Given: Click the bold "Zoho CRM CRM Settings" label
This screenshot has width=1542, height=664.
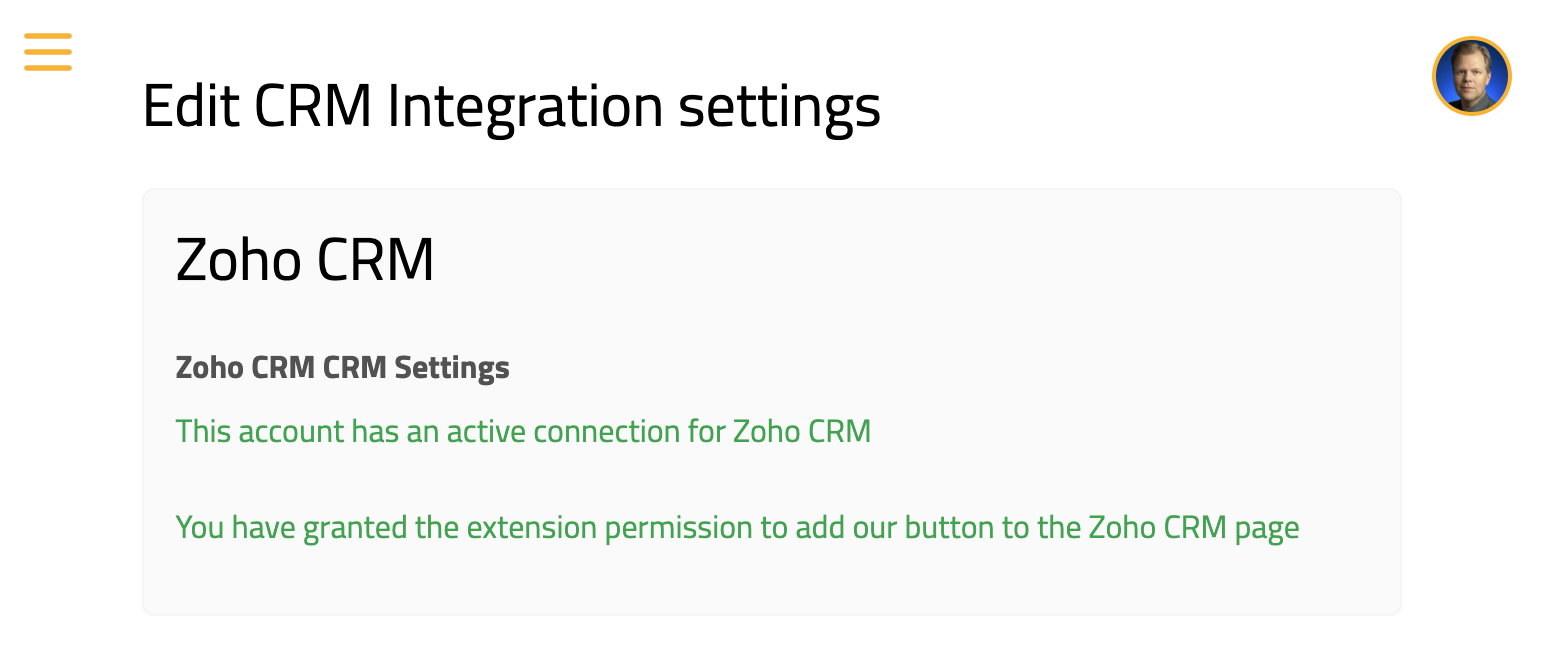Looking at the screenshot, I should pos(342,368).
